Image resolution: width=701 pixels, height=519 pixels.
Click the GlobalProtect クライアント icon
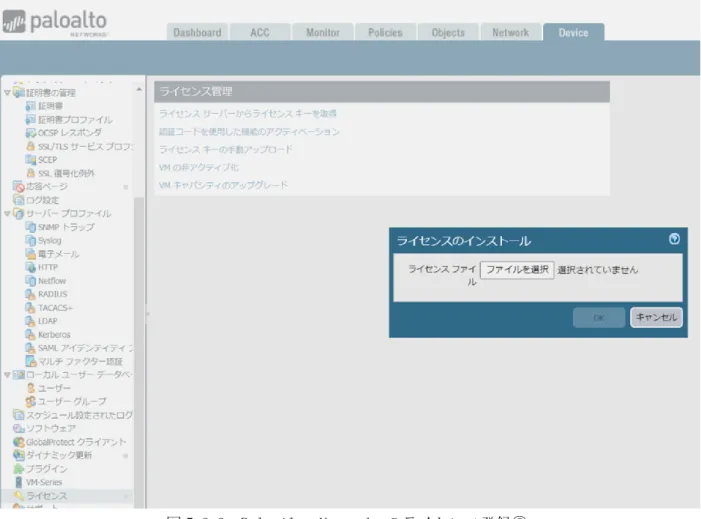(19, 442)
